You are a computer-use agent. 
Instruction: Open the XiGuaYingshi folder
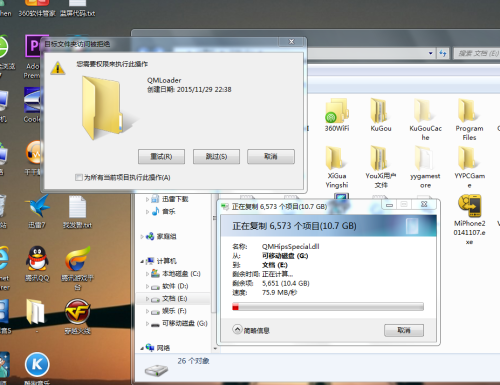click(337, 167)
